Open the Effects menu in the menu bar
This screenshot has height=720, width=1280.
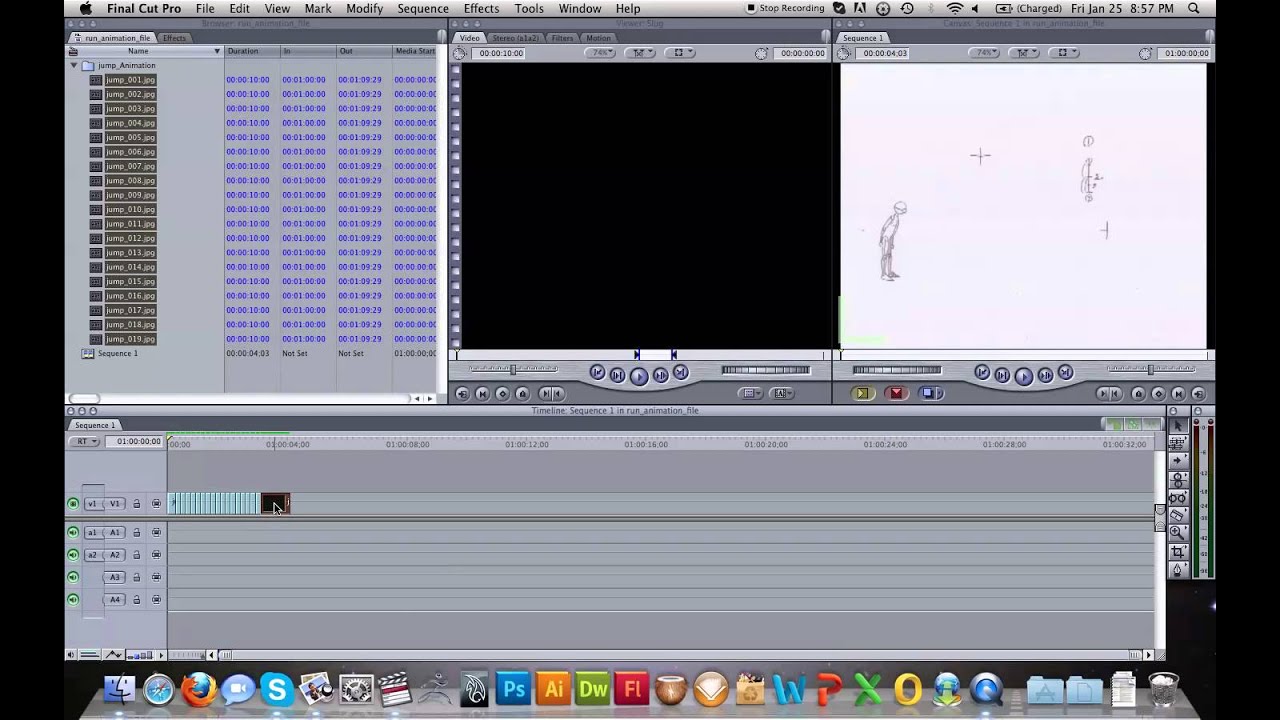click(x=481, y=9)
